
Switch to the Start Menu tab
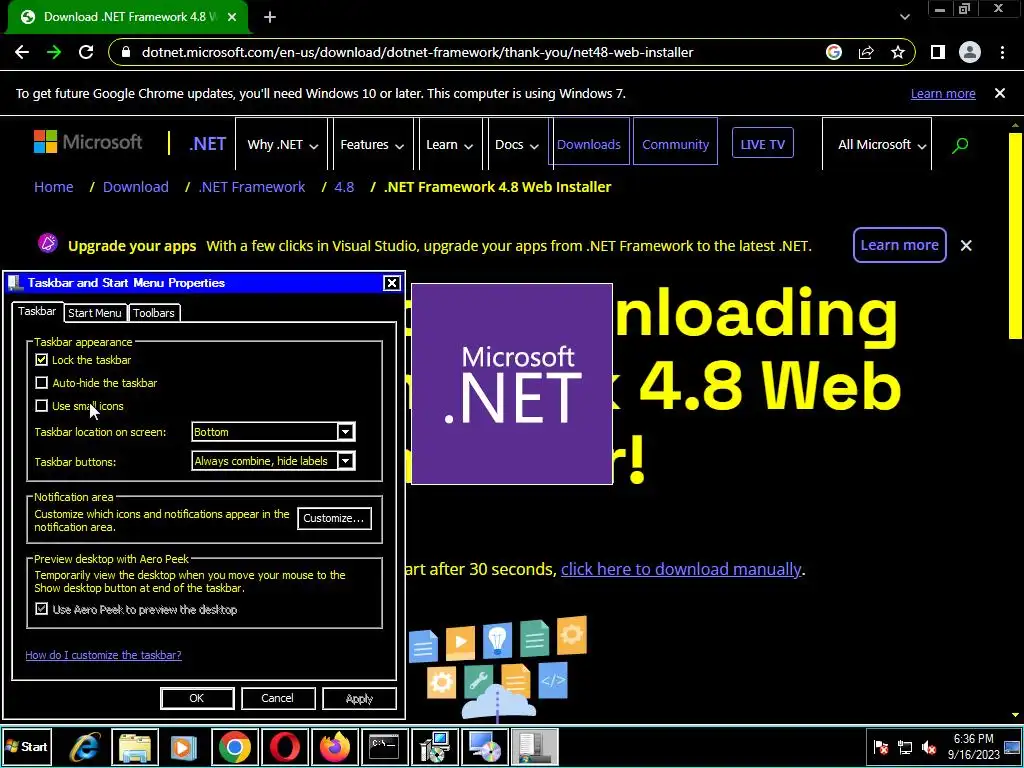95,313
